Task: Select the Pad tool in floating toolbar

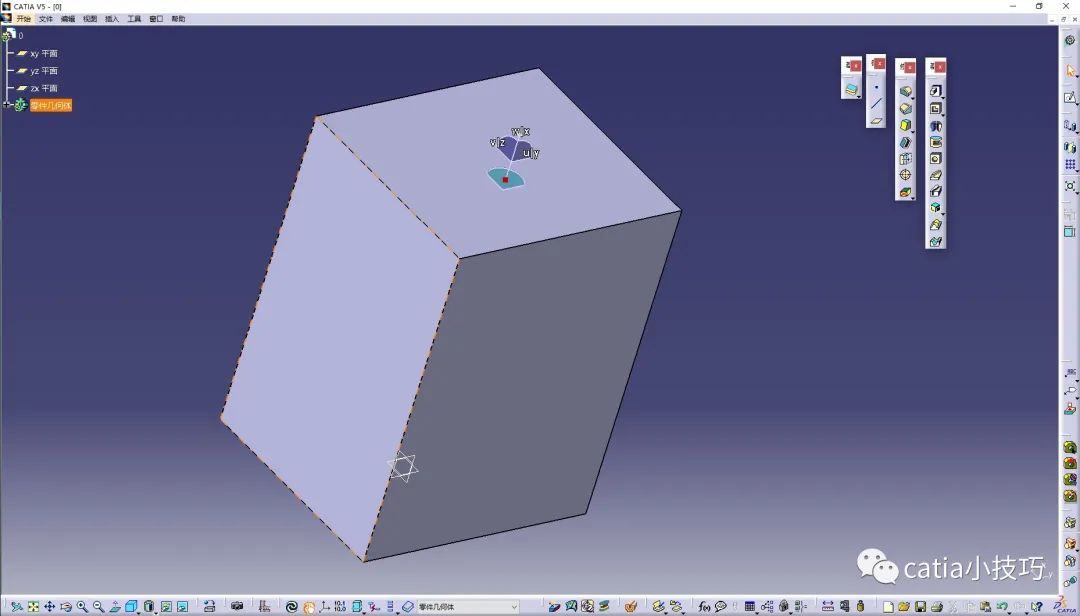Action: click(x=936, y=91)
